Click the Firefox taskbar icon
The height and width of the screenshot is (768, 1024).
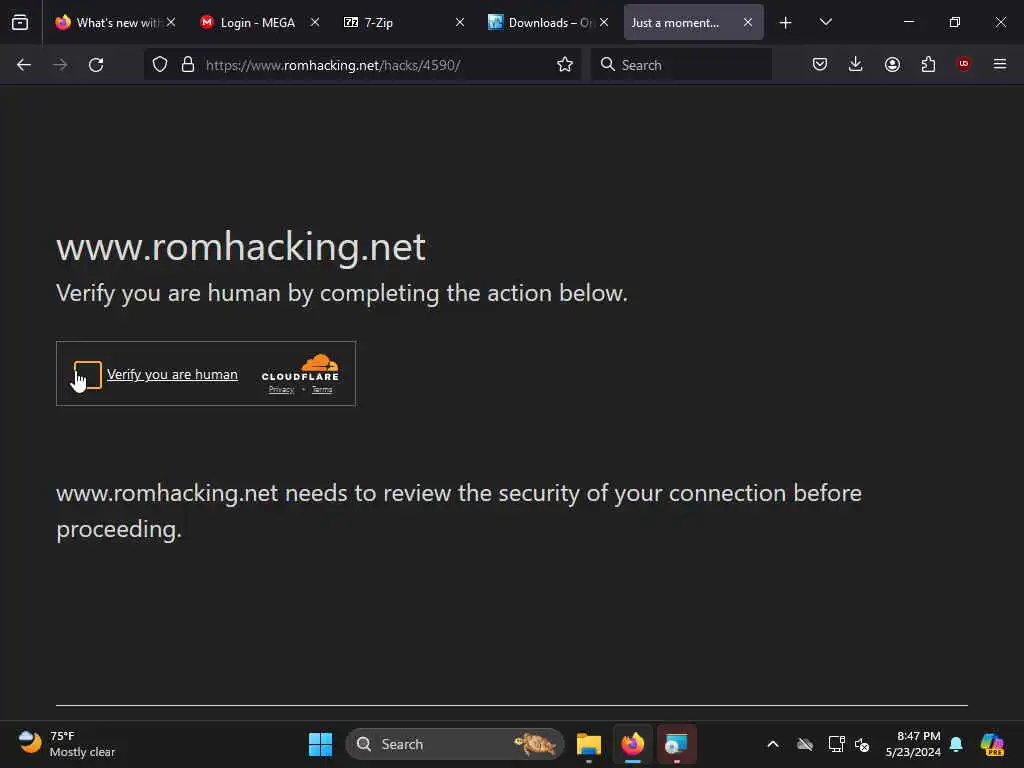[x=632, y=744]
